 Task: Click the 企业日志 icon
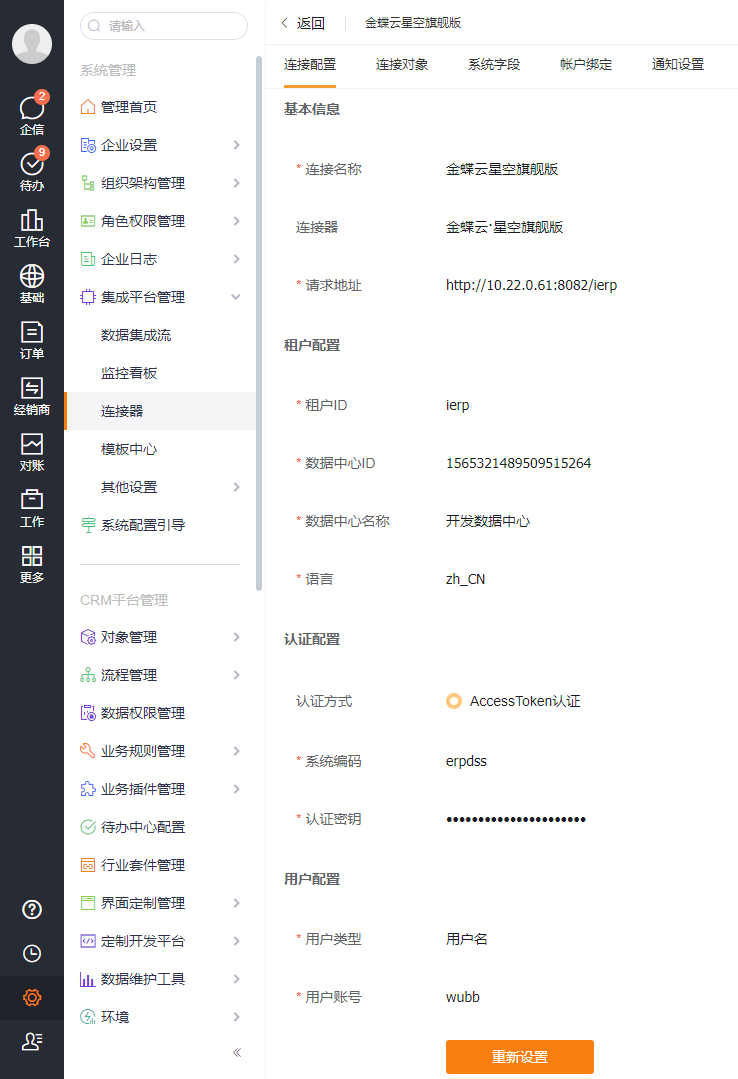pos(87,259)
